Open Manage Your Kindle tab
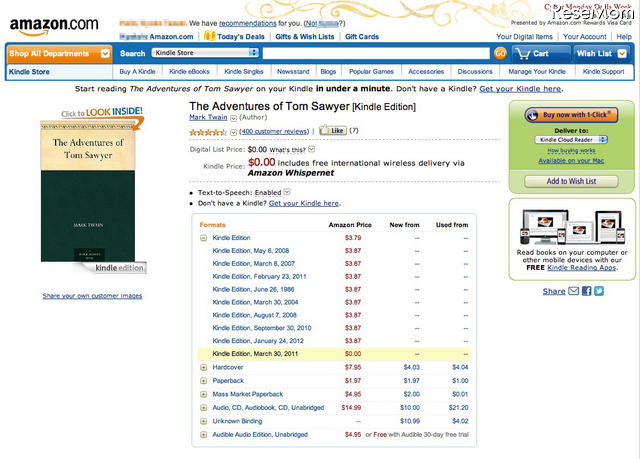 coord(537,71)
